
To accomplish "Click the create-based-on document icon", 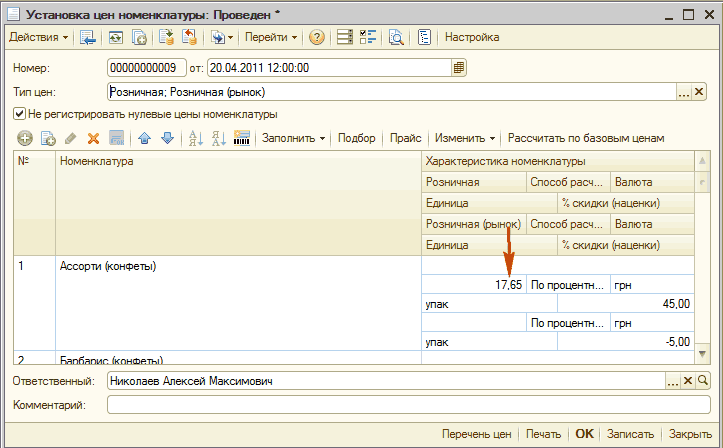I will click(x=218, y=37).
